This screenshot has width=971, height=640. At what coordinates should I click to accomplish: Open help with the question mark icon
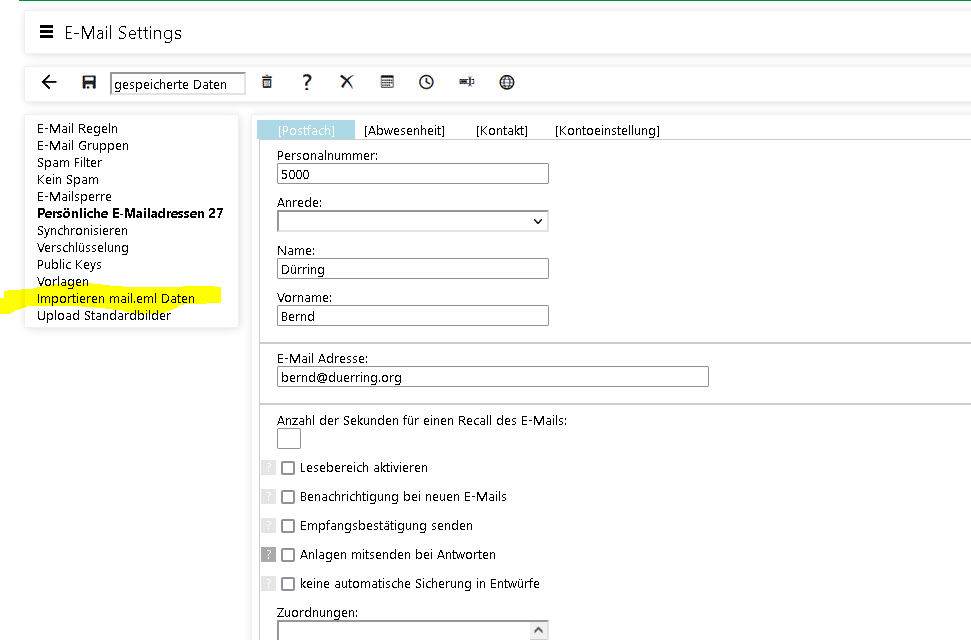point(307,82)
